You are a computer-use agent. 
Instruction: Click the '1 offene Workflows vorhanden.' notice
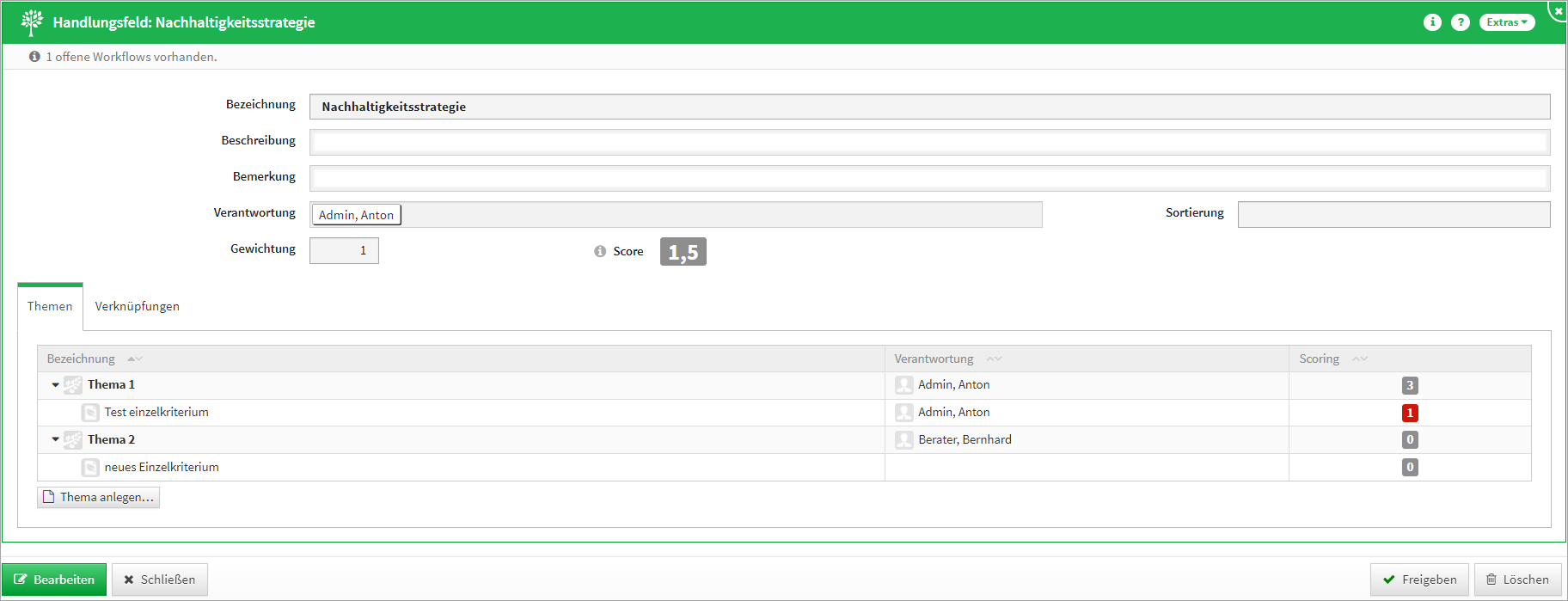coord(132,57)
